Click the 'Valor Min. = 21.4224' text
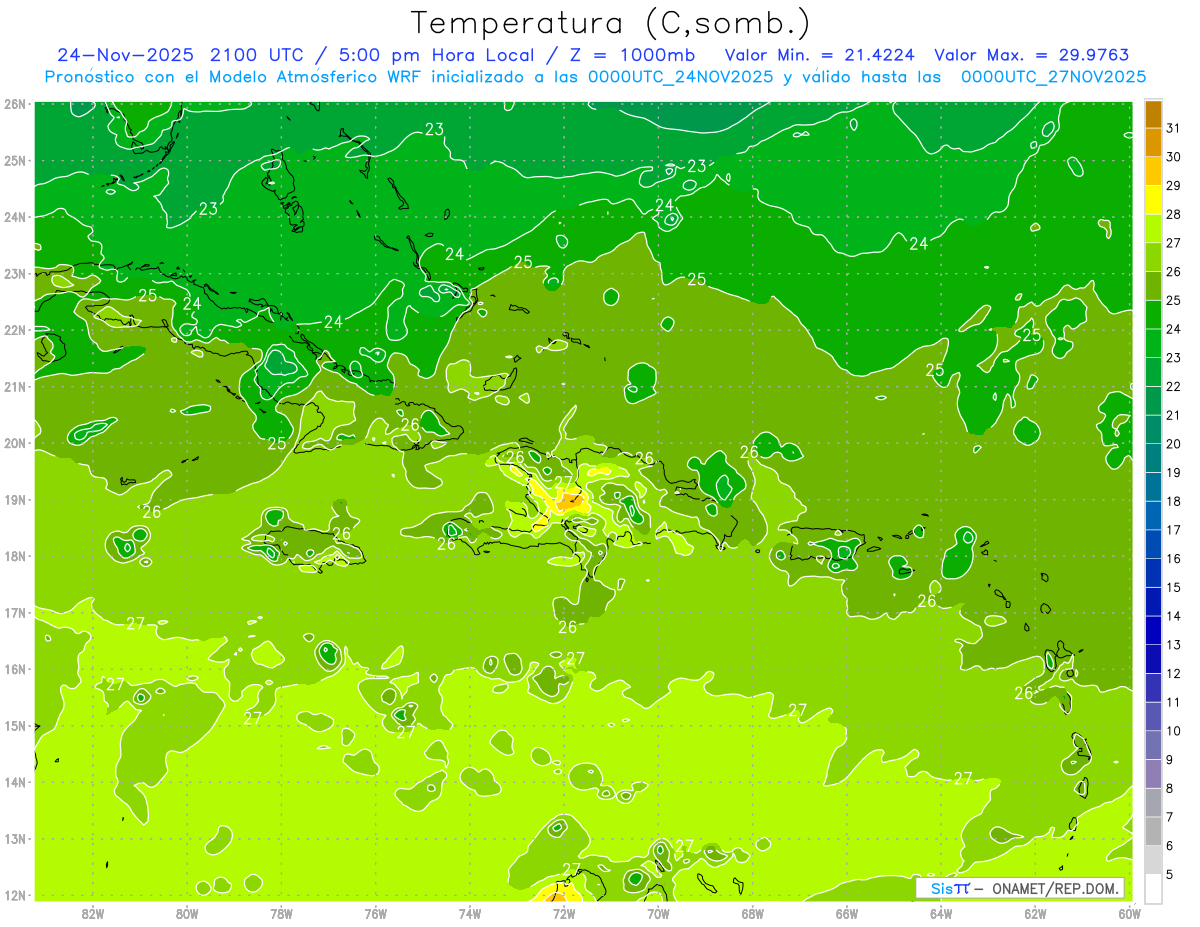This screenshot has width=1200, height=927. click(820, 55)
